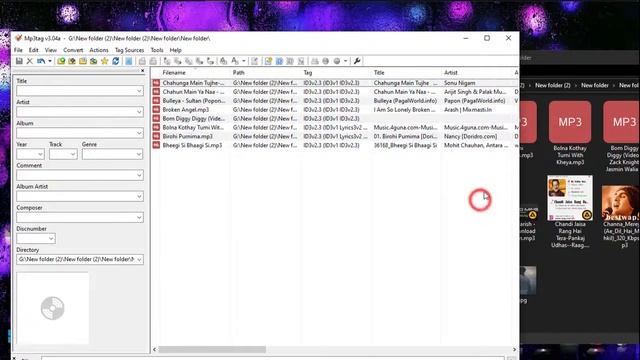Screen dimensions: 640x360
Task: Expand the Discnumber field dropdown
Action: (x=51, y=238)
